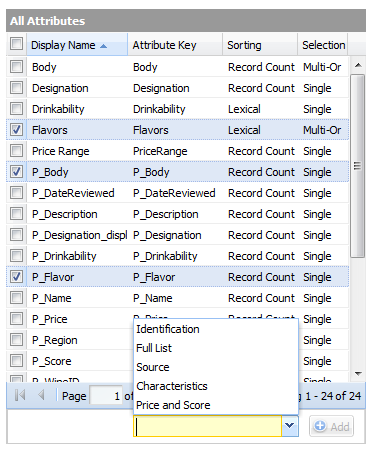Uncheck the Flavors row checkbox
Screen dimensions: 370x455
[16, 130]
